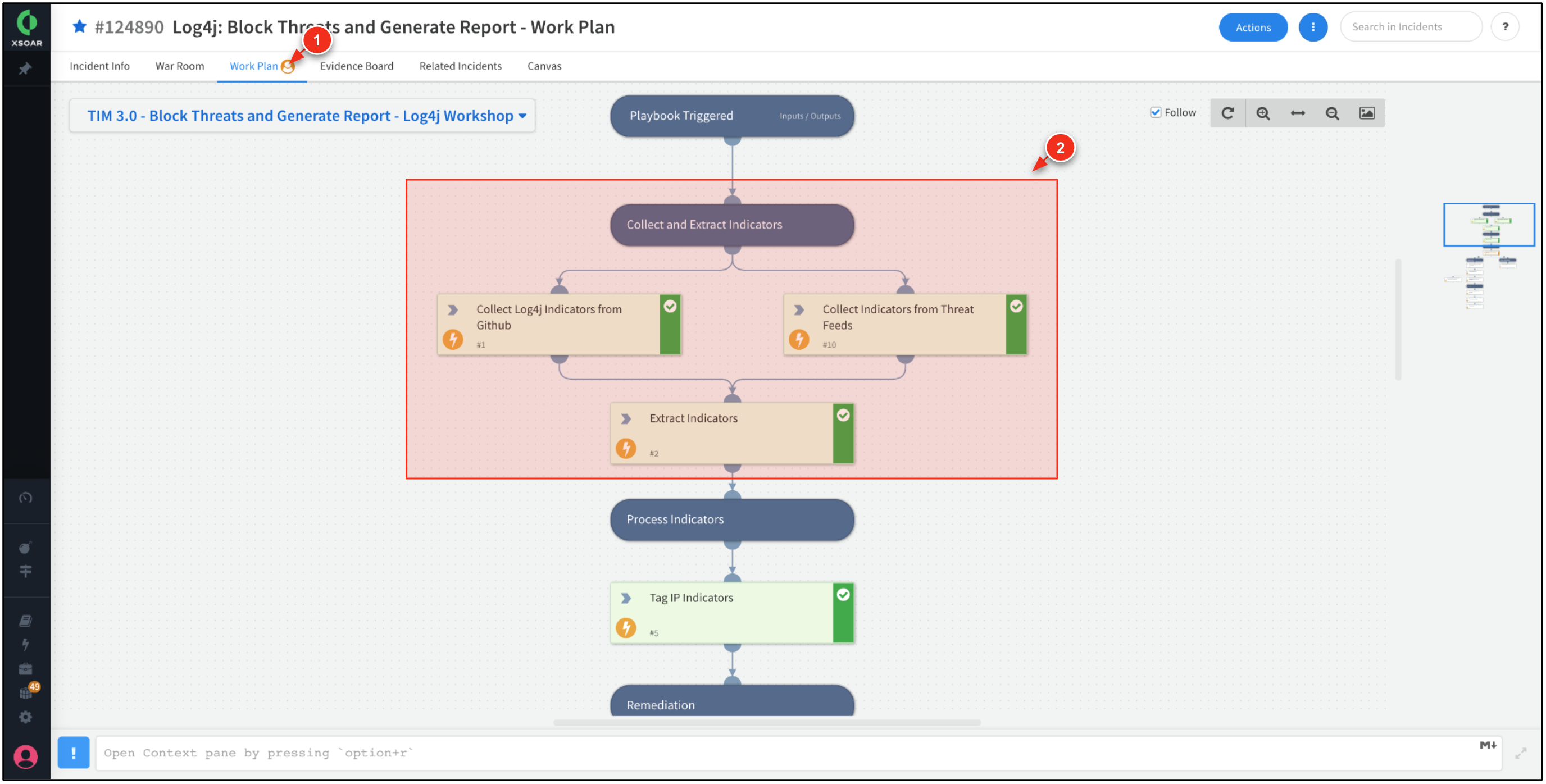Click lightning icon on Threat Feeds task
The height and width of the screenshot is (784, 1546).
tap(799, 340)
